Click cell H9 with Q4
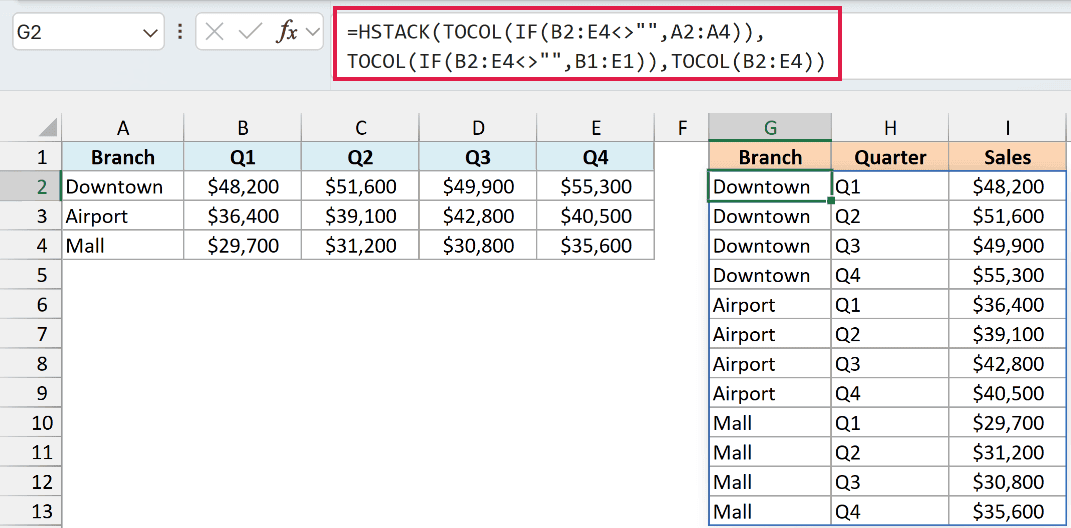The image size is (1071, 528). tap(890, 393)
